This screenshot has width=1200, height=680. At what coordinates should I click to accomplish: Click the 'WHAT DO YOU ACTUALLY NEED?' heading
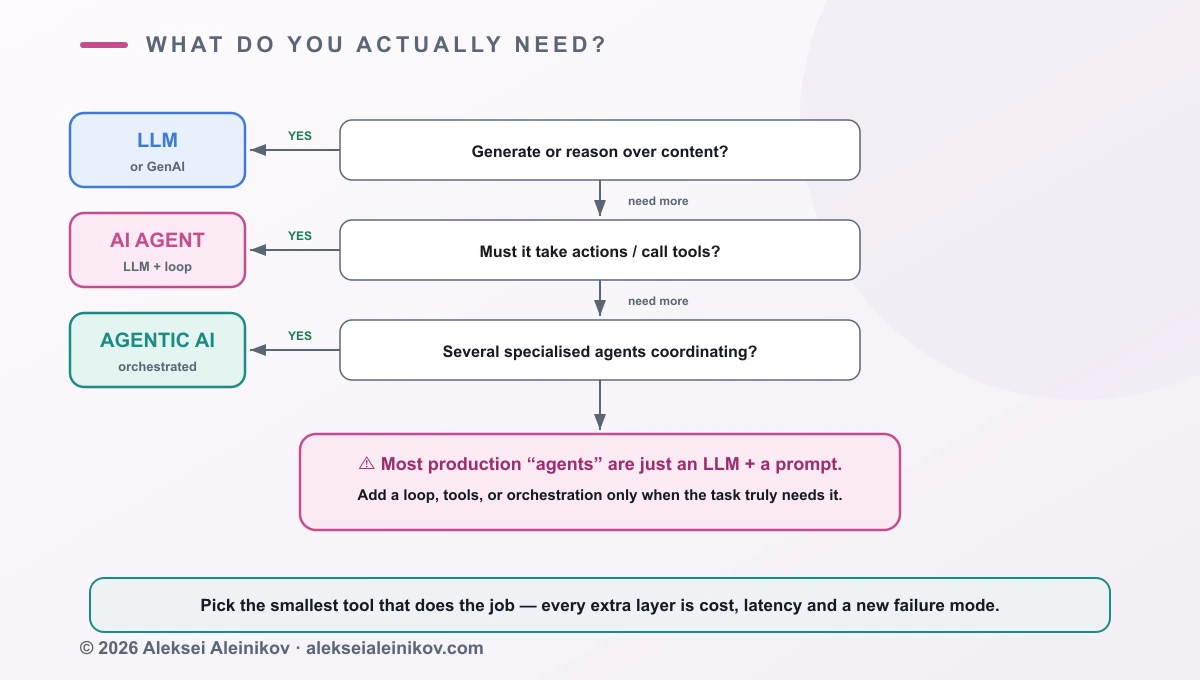coord(376,45)
